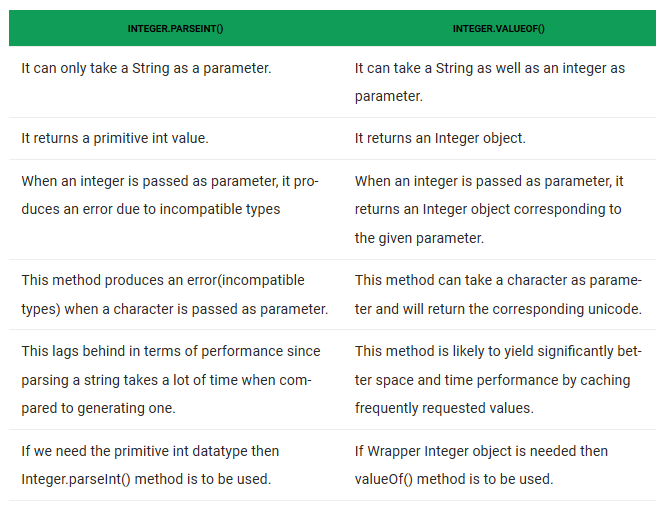Image resolution: width=666 pixels, height=510 pixels.
Task: Select cell about error when character is passed
Action: 175,294
